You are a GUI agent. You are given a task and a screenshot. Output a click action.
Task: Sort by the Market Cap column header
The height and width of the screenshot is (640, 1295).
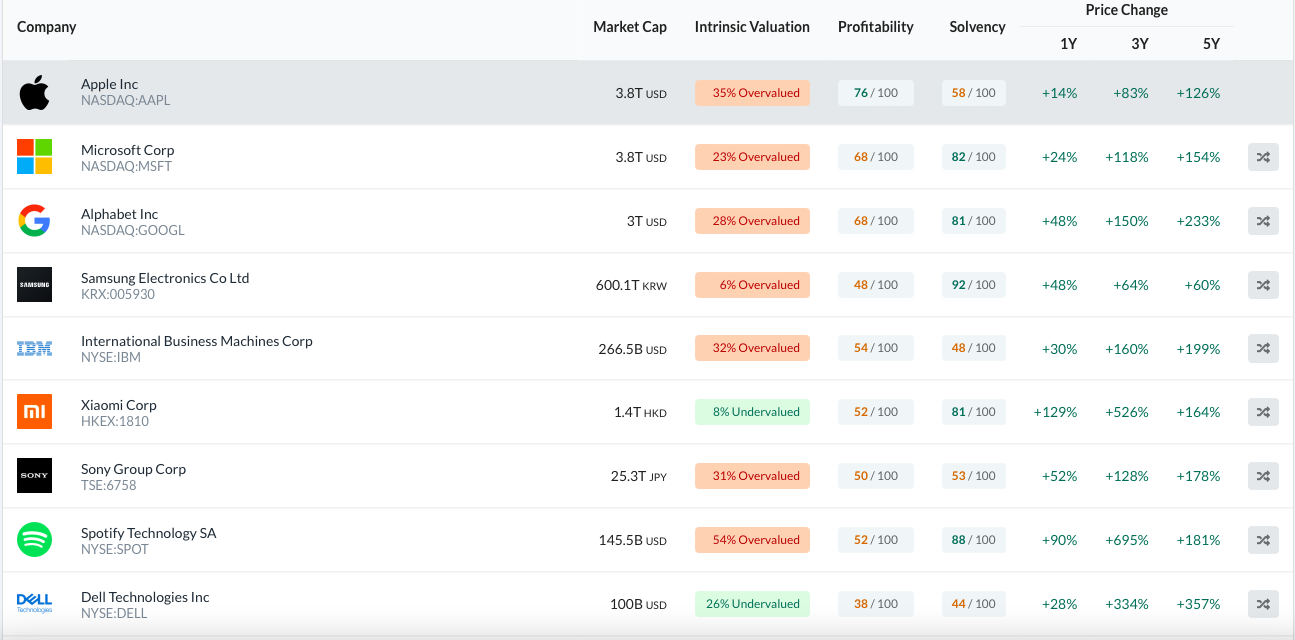coord(629,27)
